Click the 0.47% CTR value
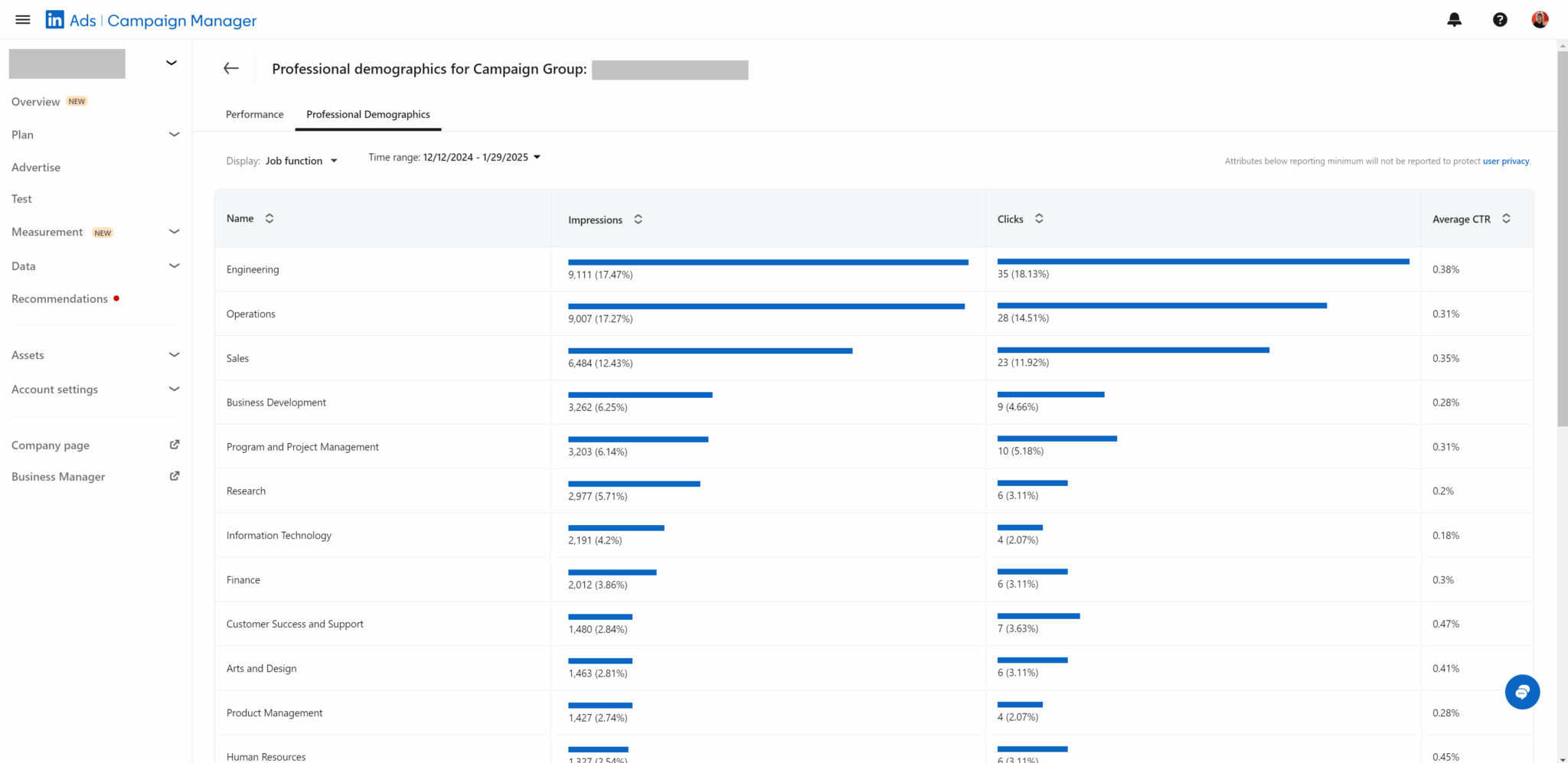 1445,624
